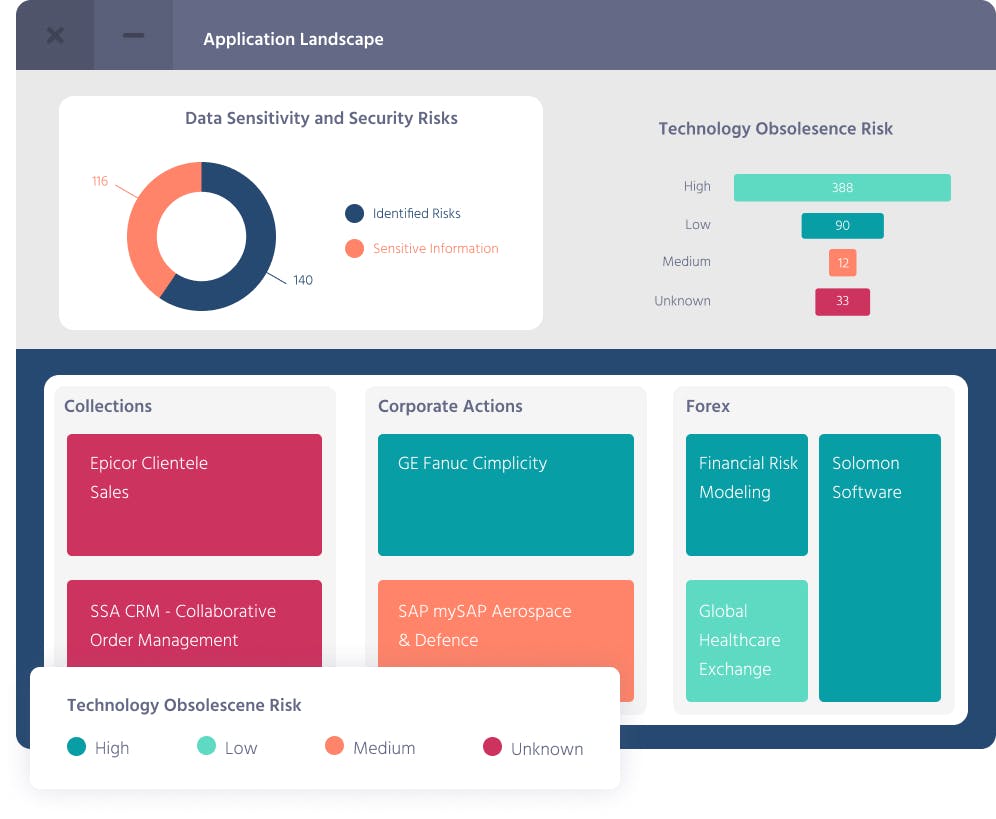Viewport: 996px width, 819px height.
Task: Select the High teal legend dot
Action: 76,747
